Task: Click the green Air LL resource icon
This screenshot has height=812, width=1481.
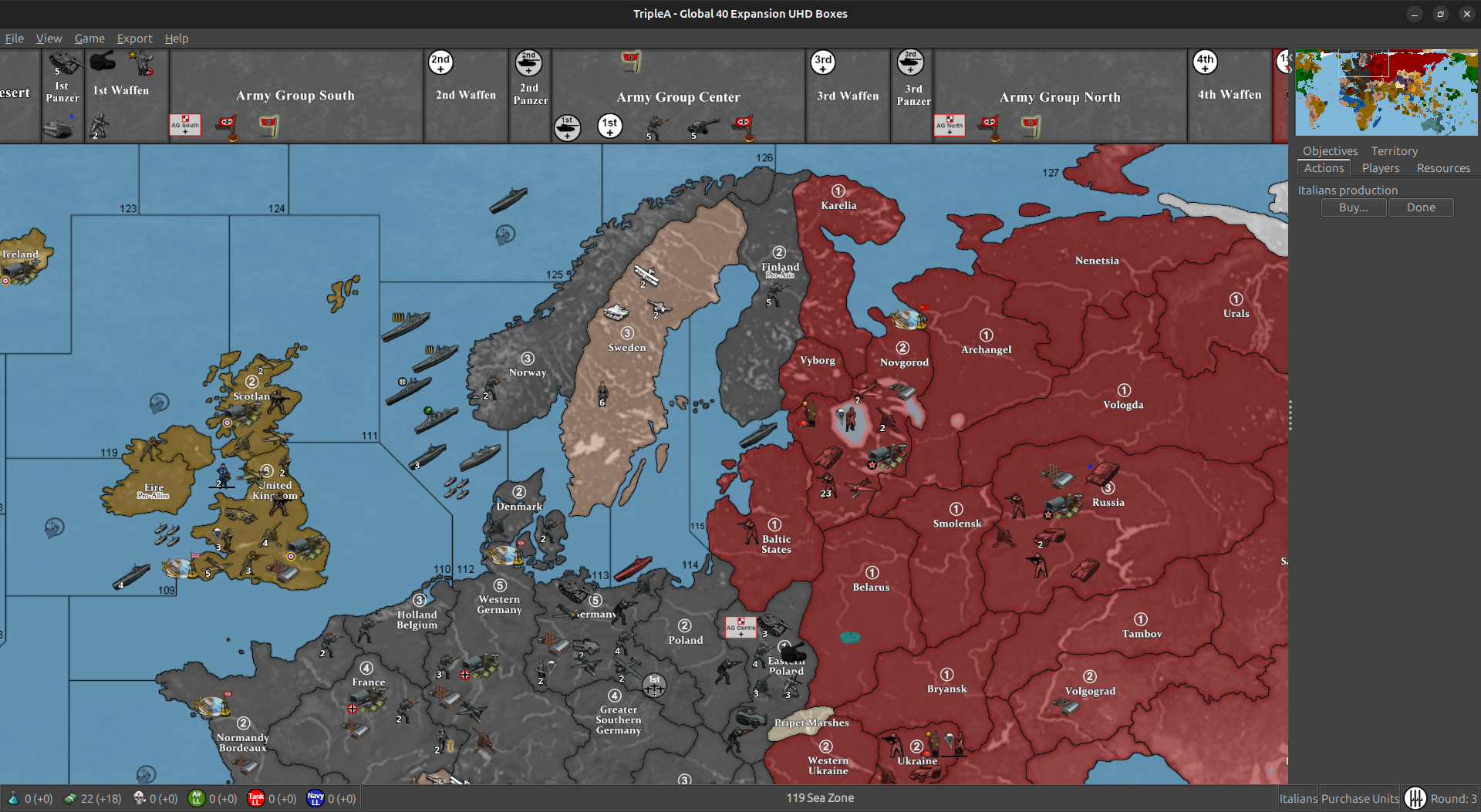Action: tap(198, 798)
